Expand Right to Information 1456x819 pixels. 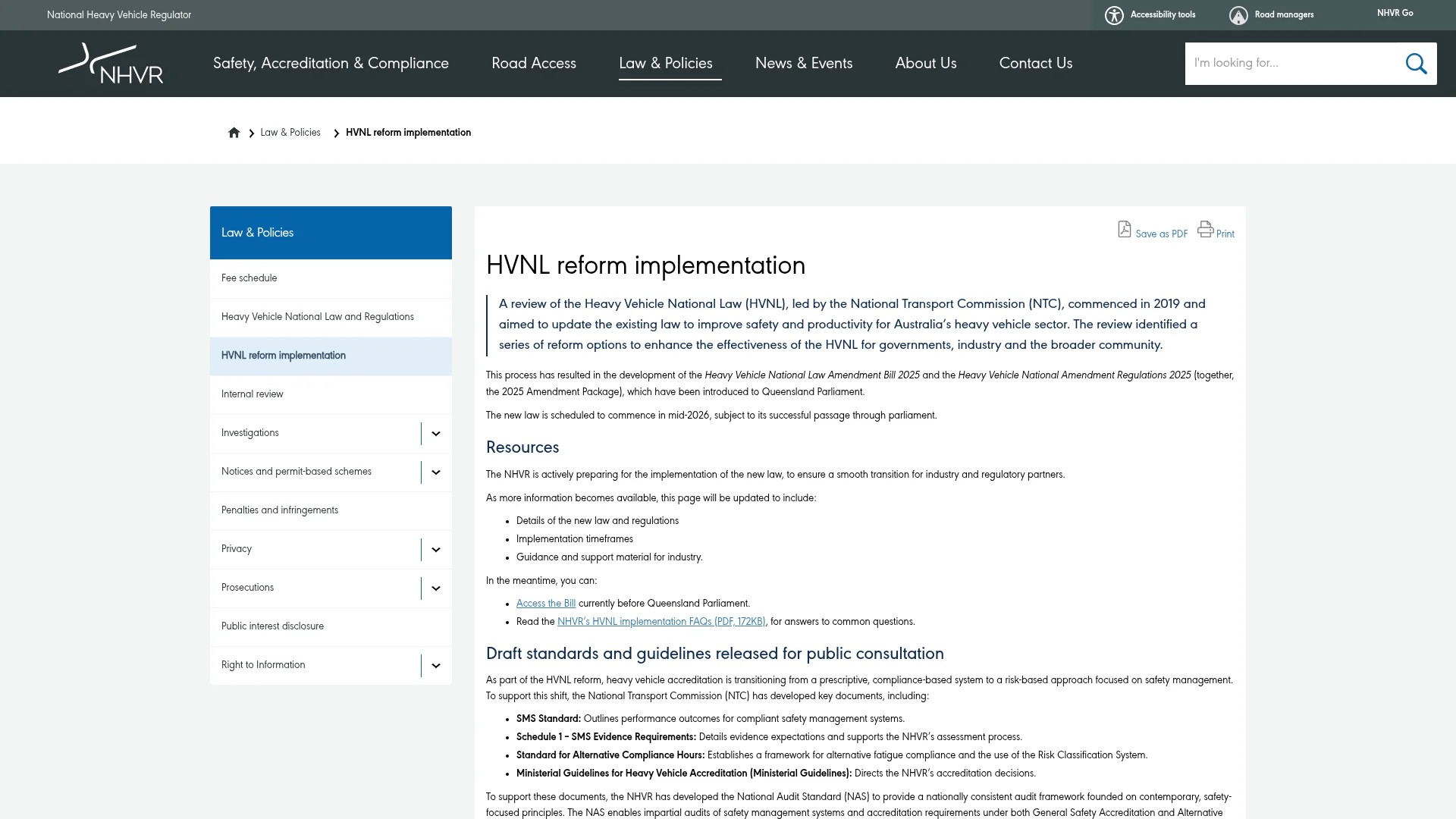pos(435,665)
